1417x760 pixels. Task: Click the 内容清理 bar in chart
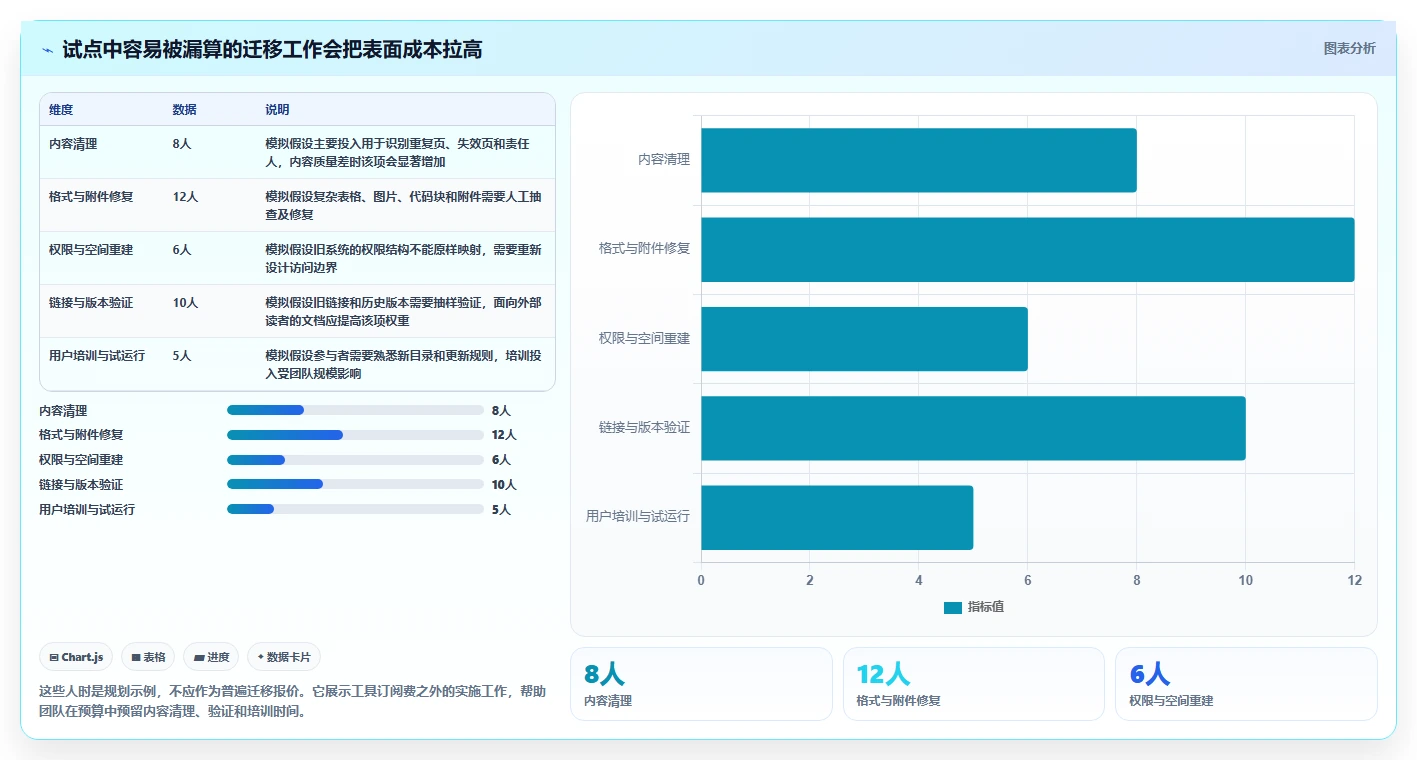(x=918, y=160)
